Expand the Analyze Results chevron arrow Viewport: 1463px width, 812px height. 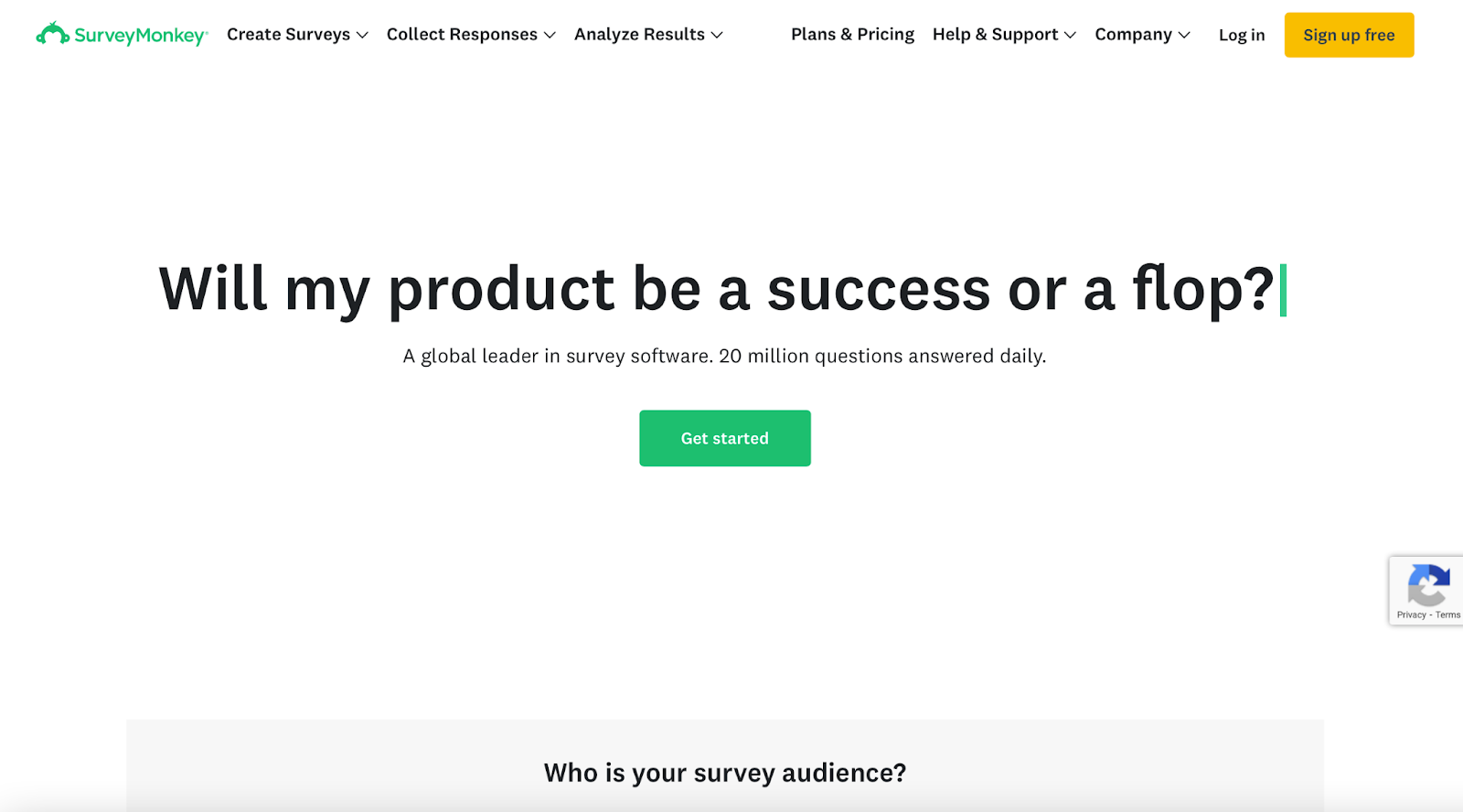(x=717, y=35)
